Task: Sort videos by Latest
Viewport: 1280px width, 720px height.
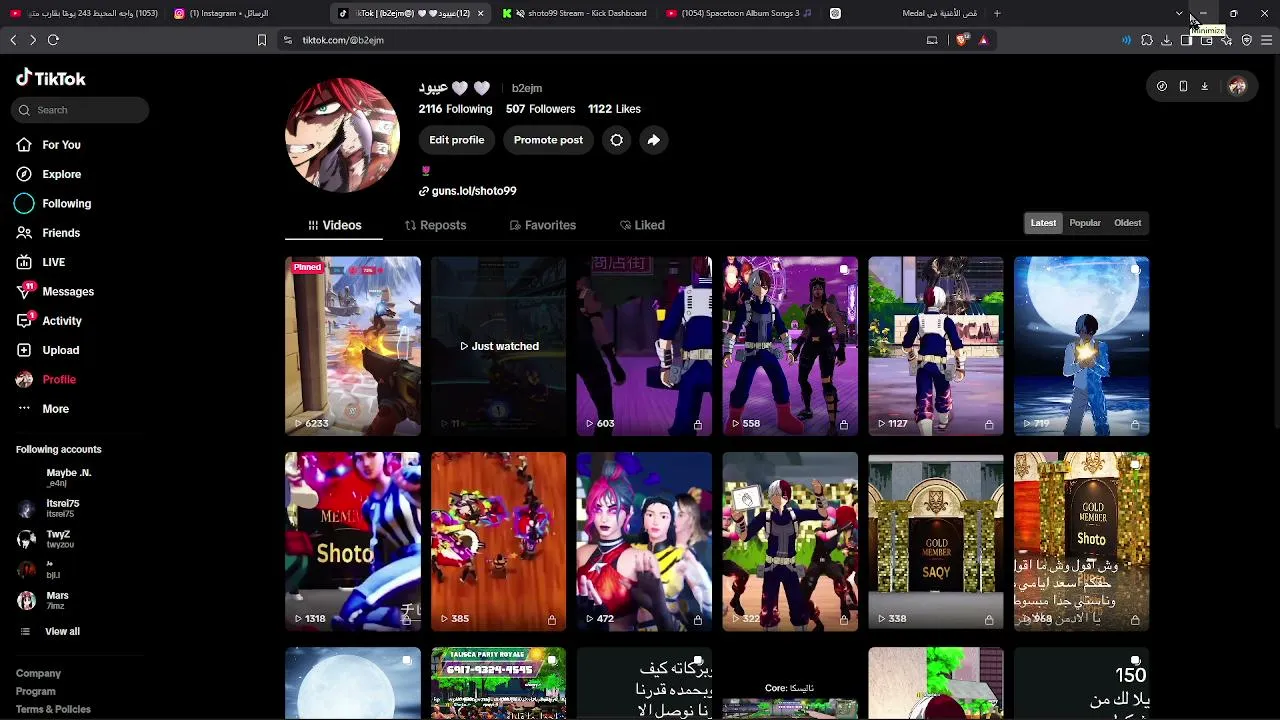Action: click(1043, 223)
